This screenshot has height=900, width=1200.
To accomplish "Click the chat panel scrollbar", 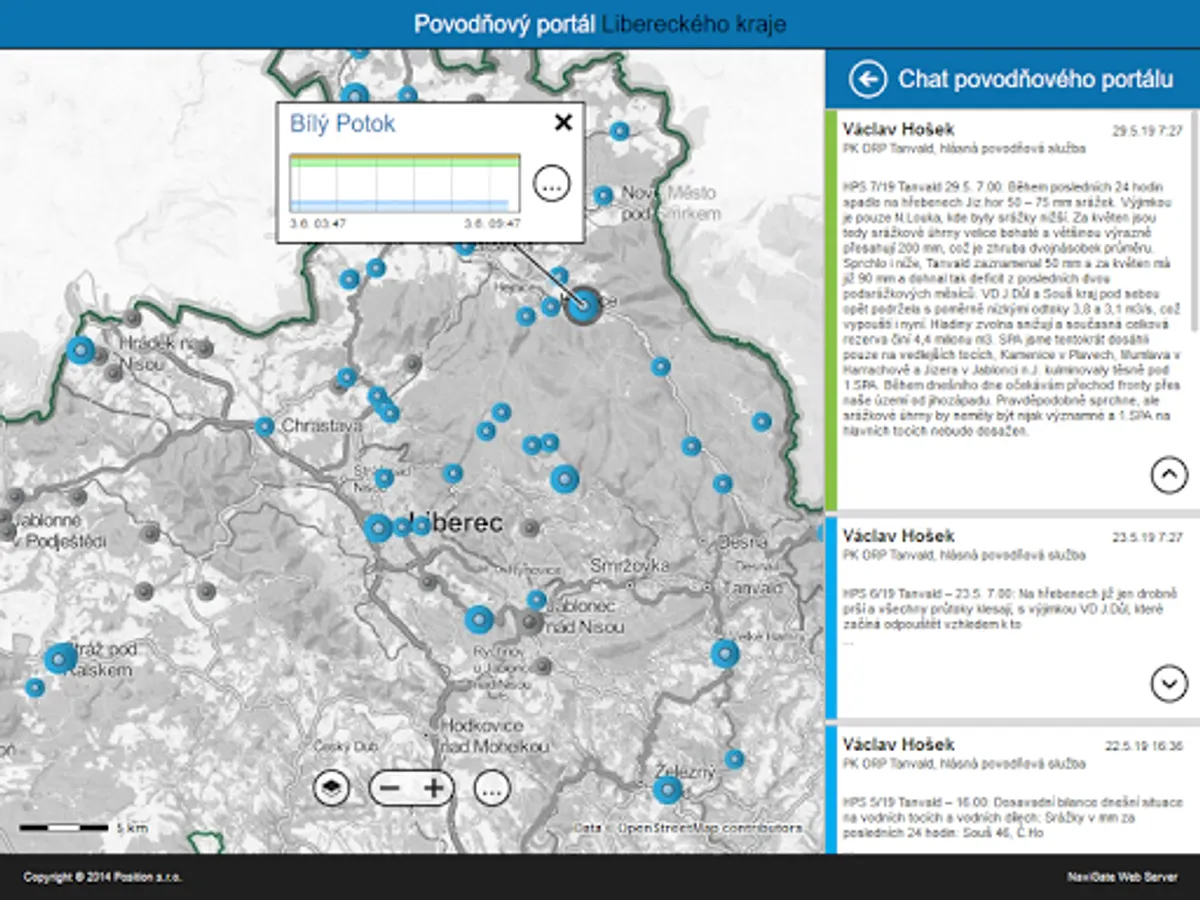I will (x=1194, y=220).
